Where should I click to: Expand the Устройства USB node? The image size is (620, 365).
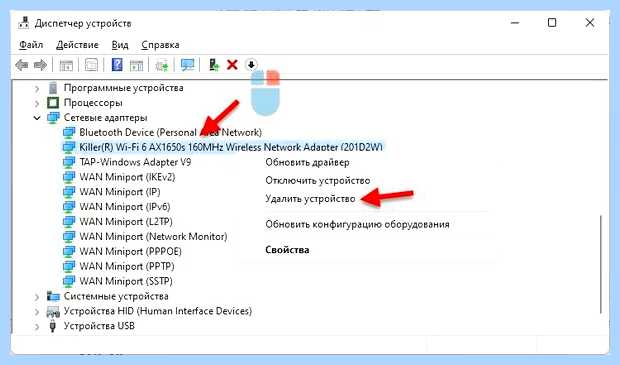37,327
